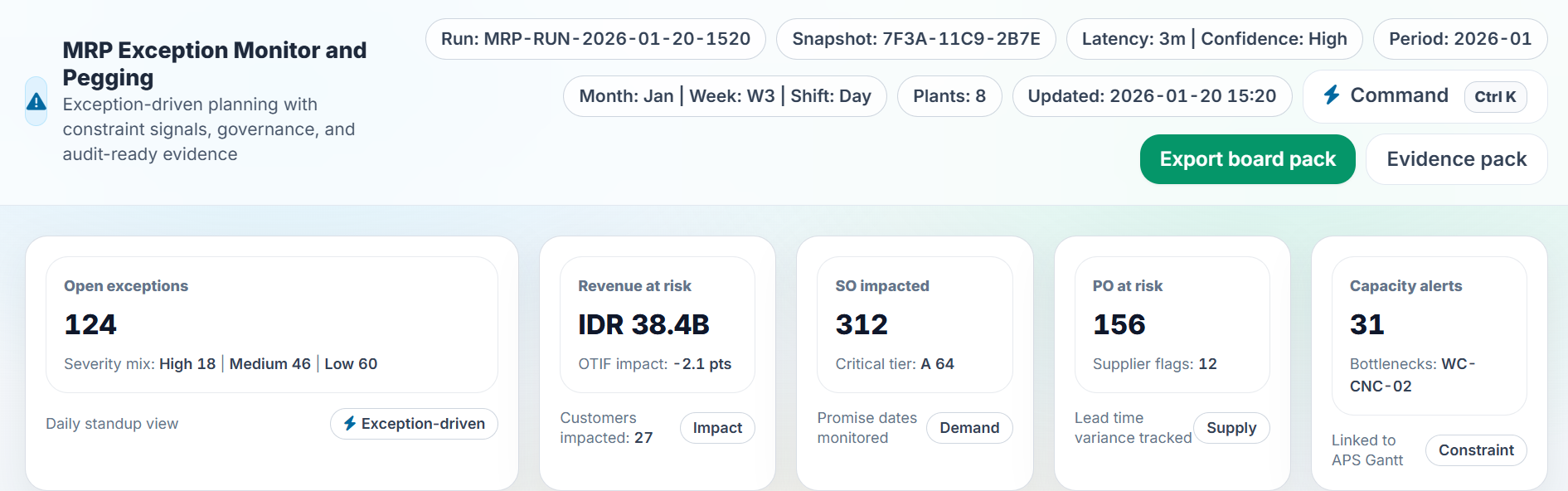Click the Supply tag on PO card
The image size is (1568, 491).
click(x=1231, y=428)
